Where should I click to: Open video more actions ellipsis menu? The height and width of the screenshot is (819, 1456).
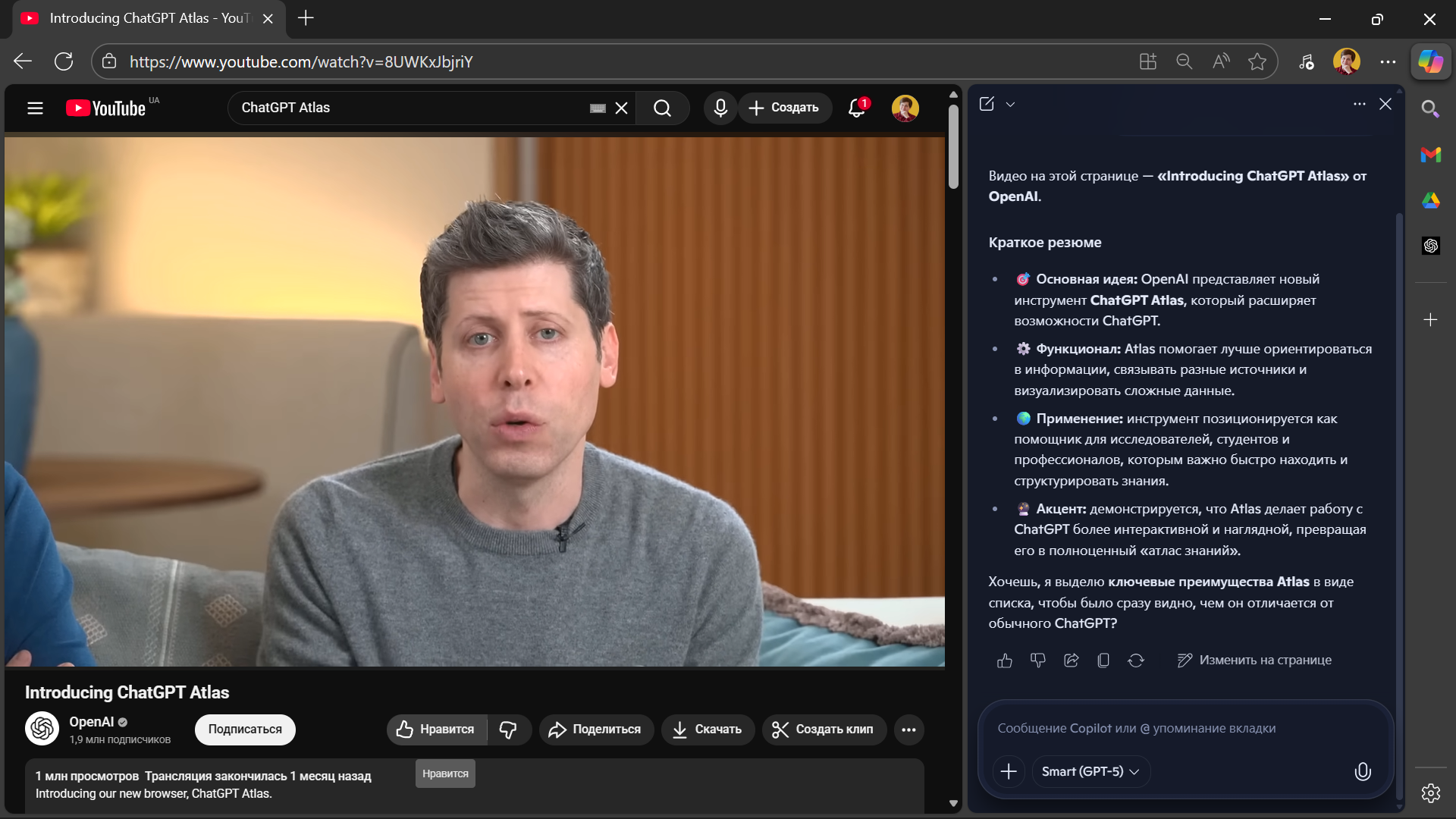908,730
